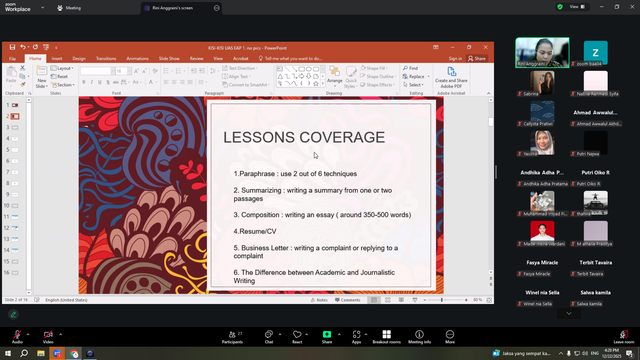The image size is (640, 360).
Task: Toggle Italic formatting
Action: 92,82
